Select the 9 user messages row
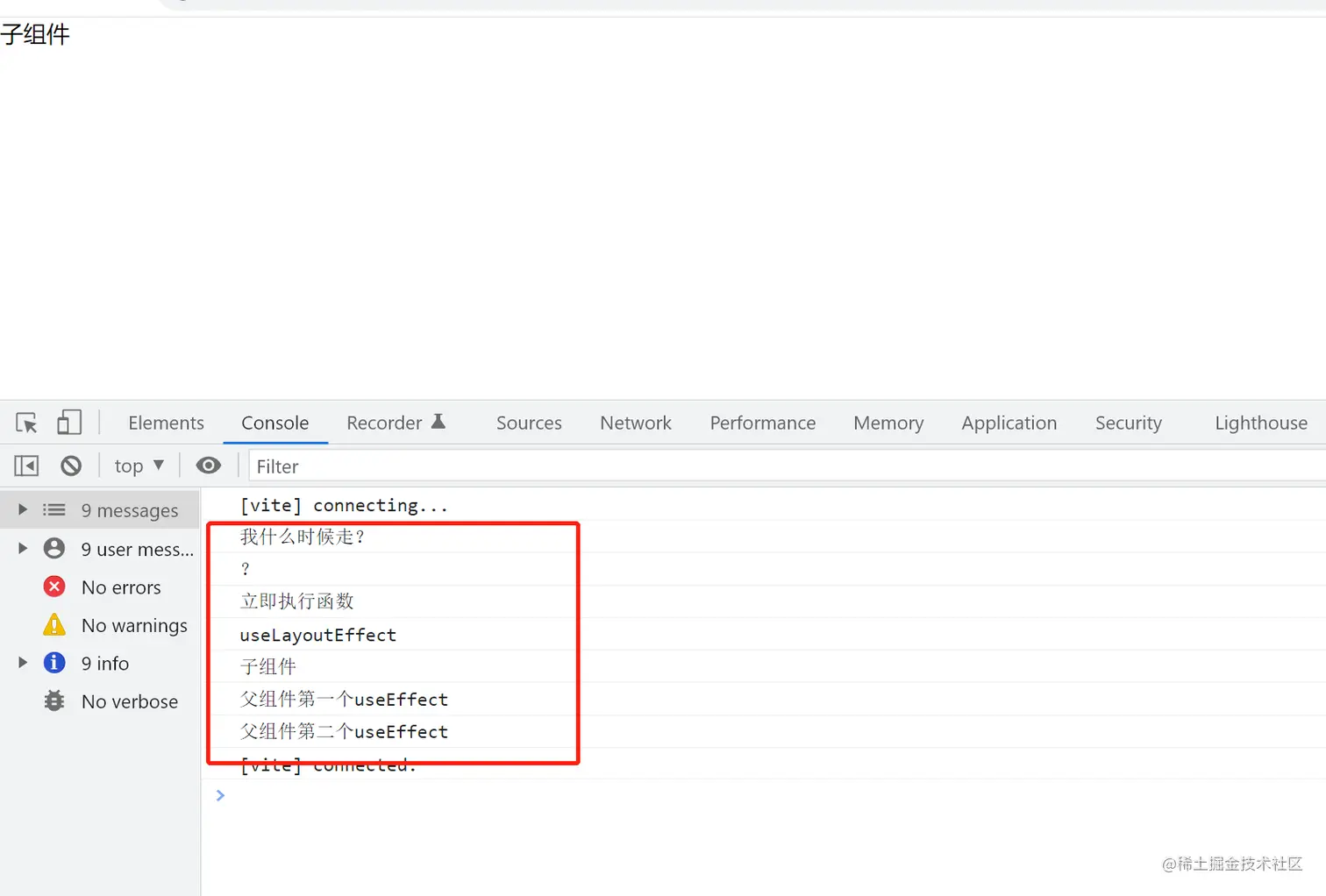 [x=100, y=549]
